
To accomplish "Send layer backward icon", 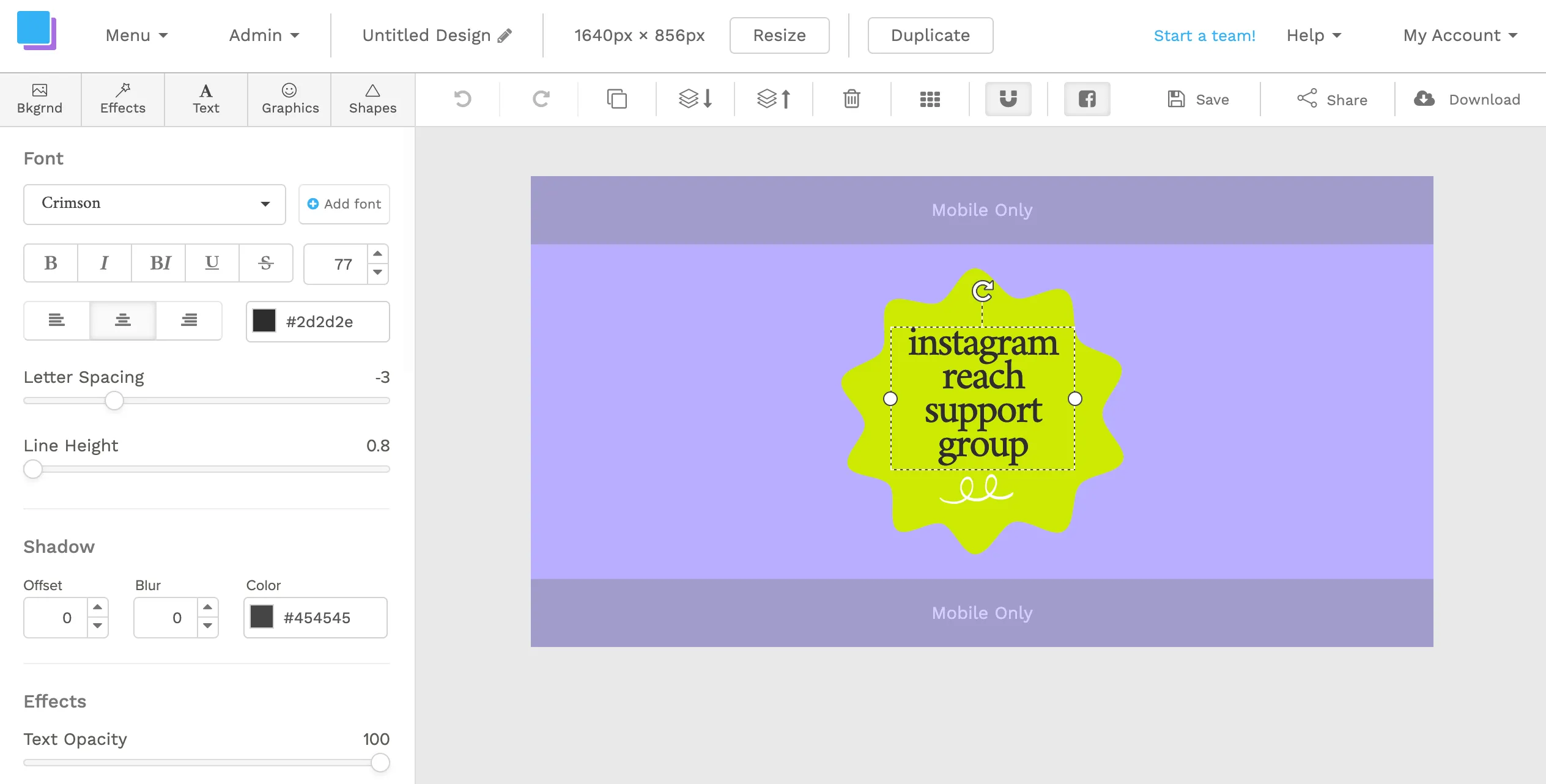I will 695,98.
